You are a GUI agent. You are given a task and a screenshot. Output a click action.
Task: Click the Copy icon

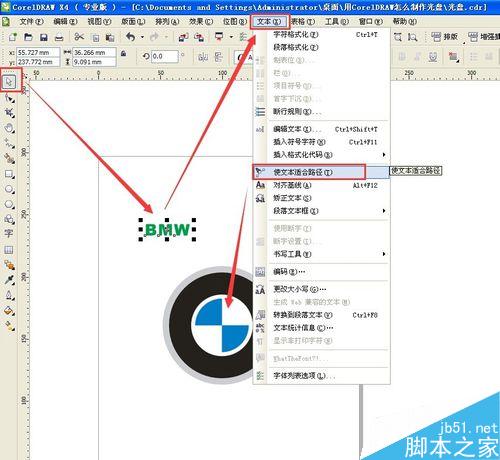pyautogui.click(x=96, y=38)
